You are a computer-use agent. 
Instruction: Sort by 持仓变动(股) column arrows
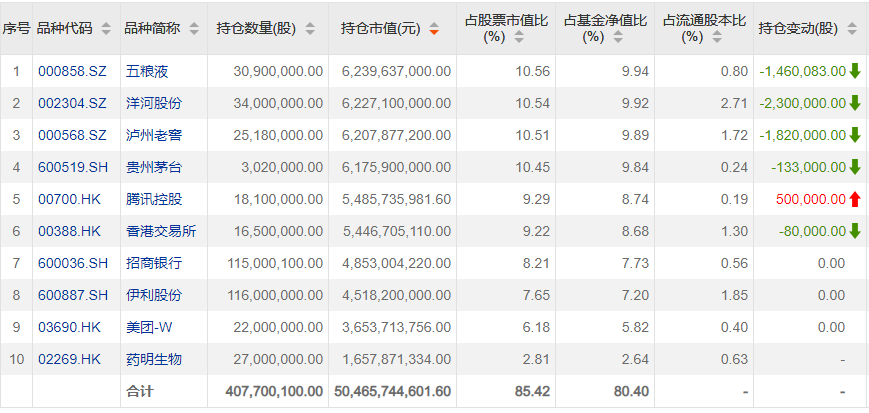852,29
